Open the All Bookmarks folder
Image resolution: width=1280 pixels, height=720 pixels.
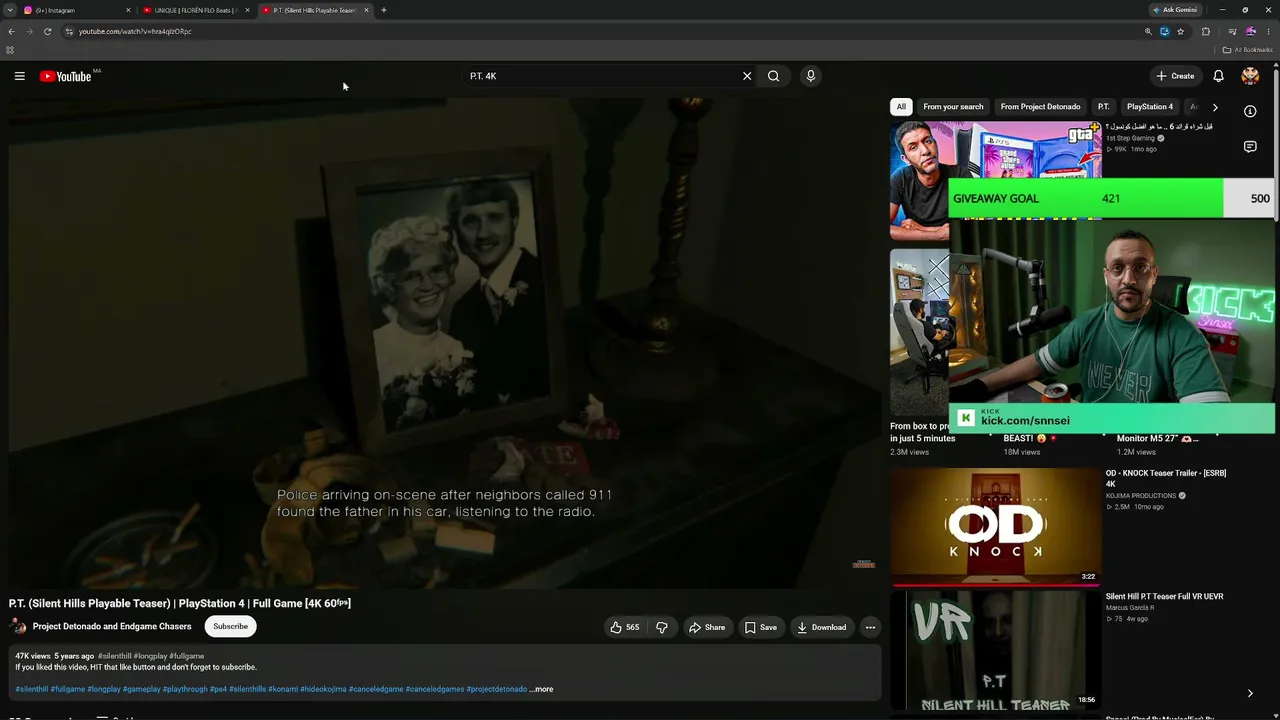[1247, 50]
